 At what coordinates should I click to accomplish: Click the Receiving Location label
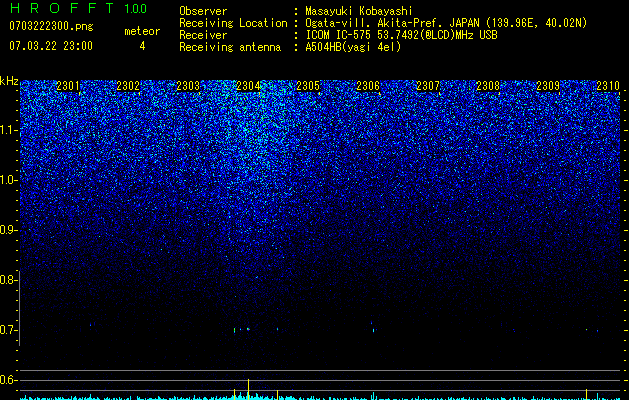233,23
